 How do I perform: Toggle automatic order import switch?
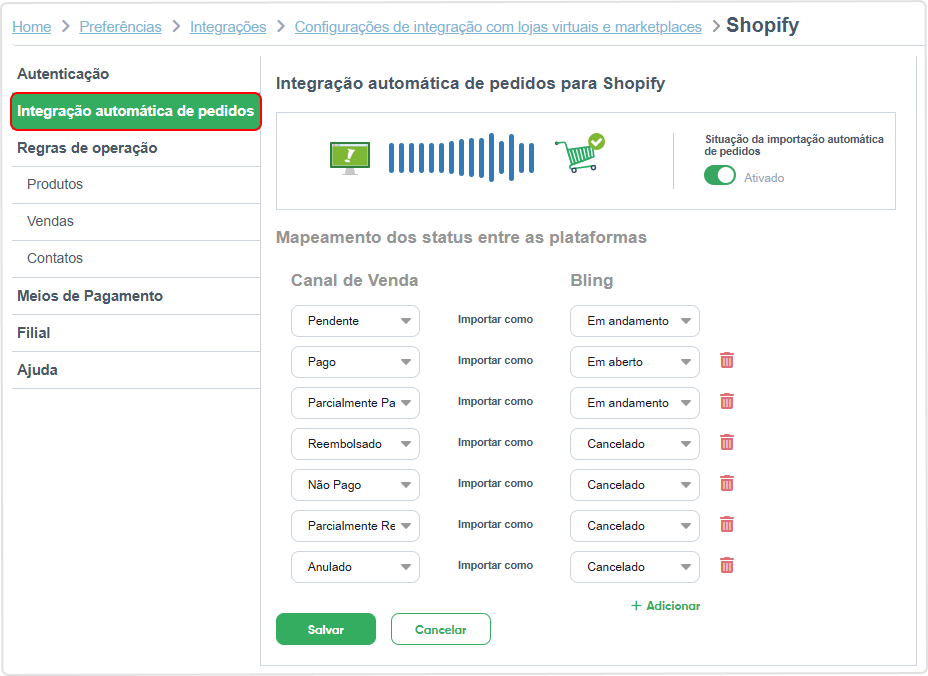tap(720, 175)
